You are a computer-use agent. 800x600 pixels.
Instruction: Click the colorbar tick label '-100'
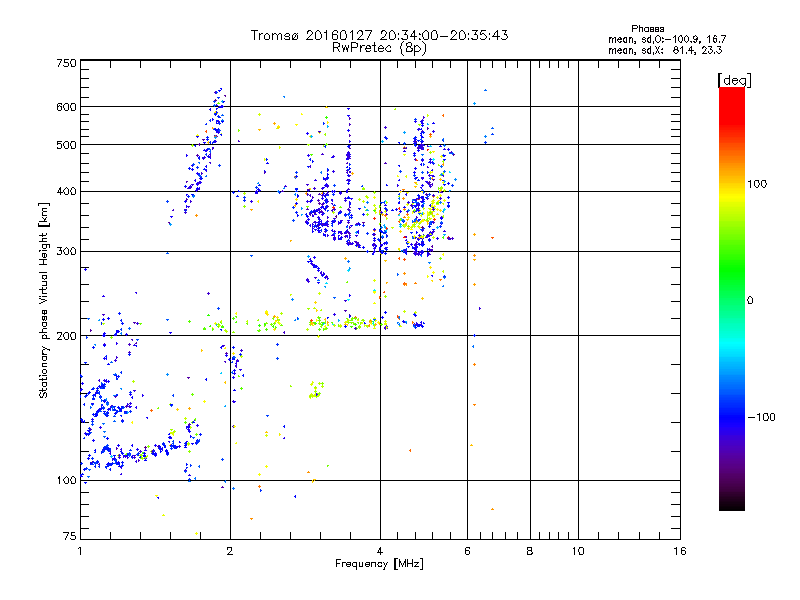coord(761,417)
